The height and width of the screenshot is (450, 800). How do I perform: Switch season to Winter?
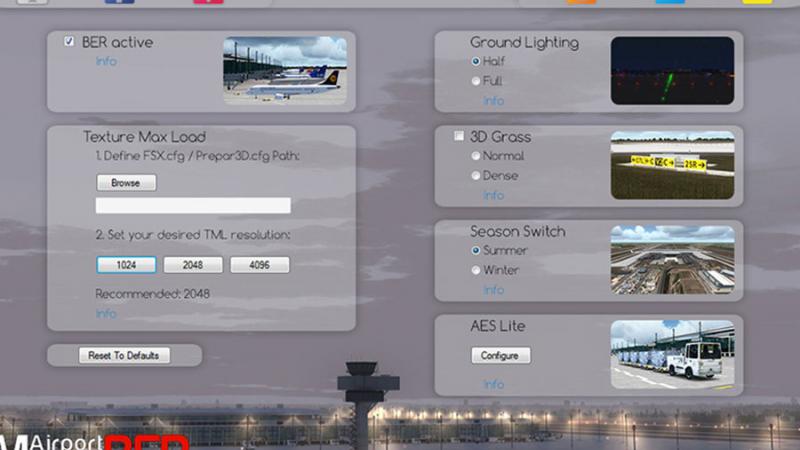click(x=476, y=270)
